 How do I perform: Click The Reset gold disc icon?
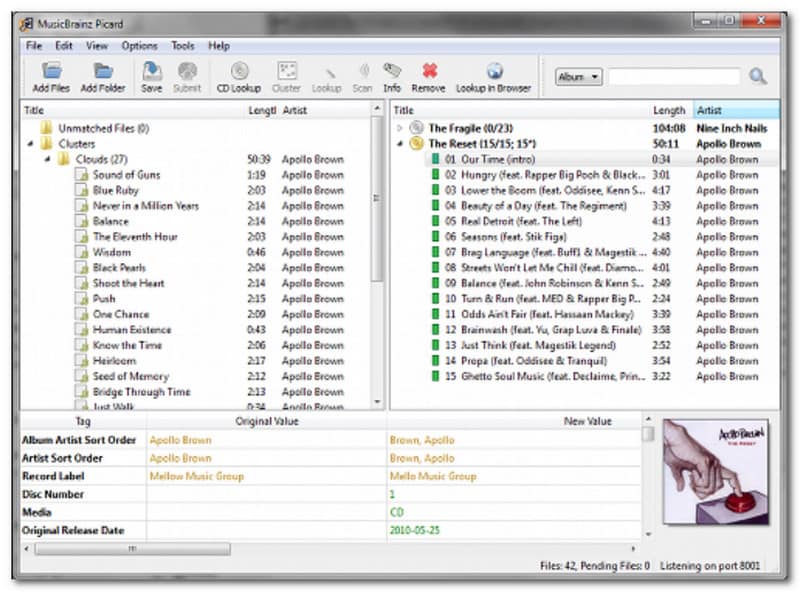pyautogui.click(x=417, y=143)
